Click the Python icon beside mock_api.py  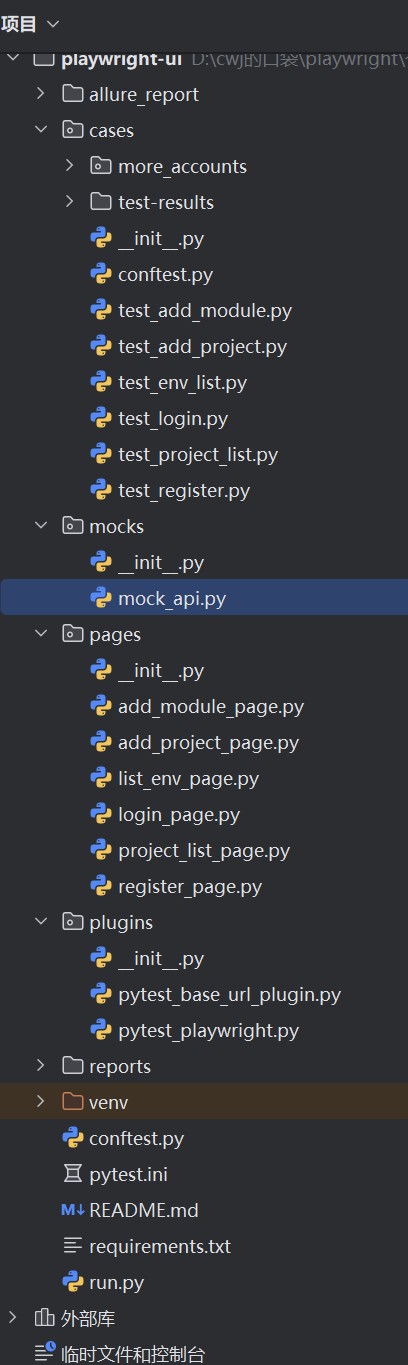[x=100, y=598]
